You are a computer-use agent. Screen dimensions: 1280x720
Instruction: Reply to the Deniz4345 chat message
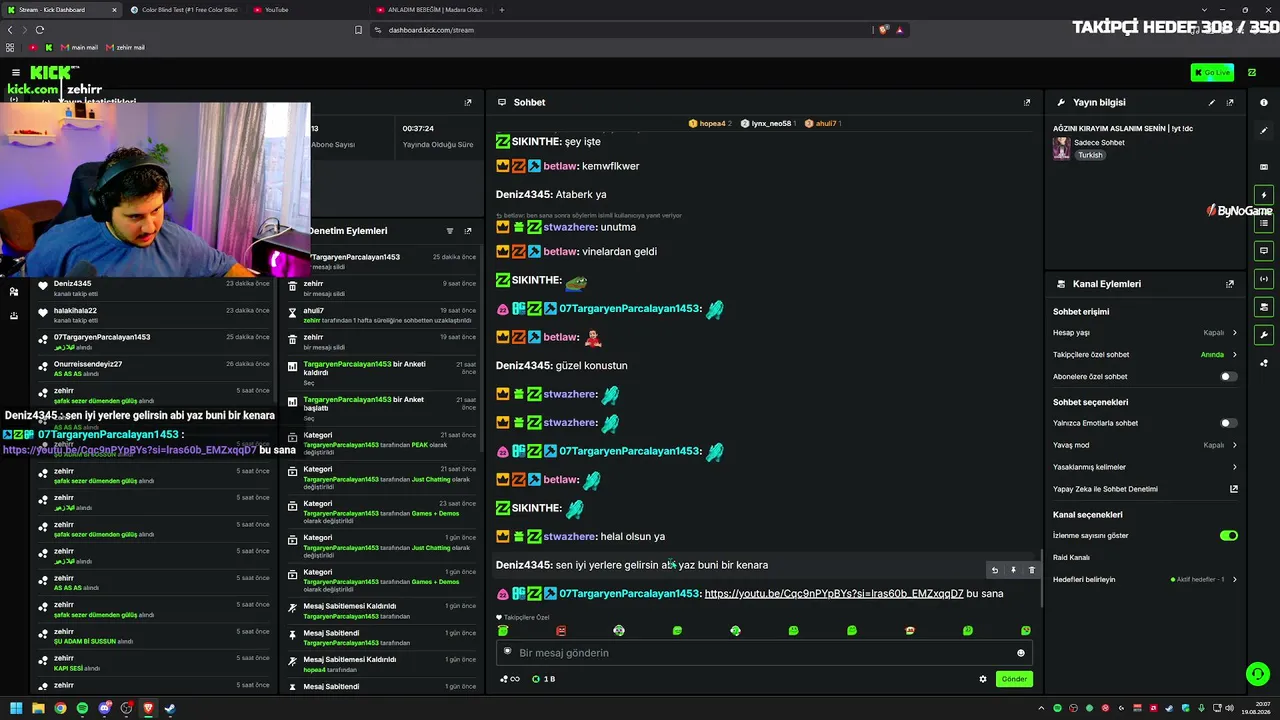tap(994, 570)
